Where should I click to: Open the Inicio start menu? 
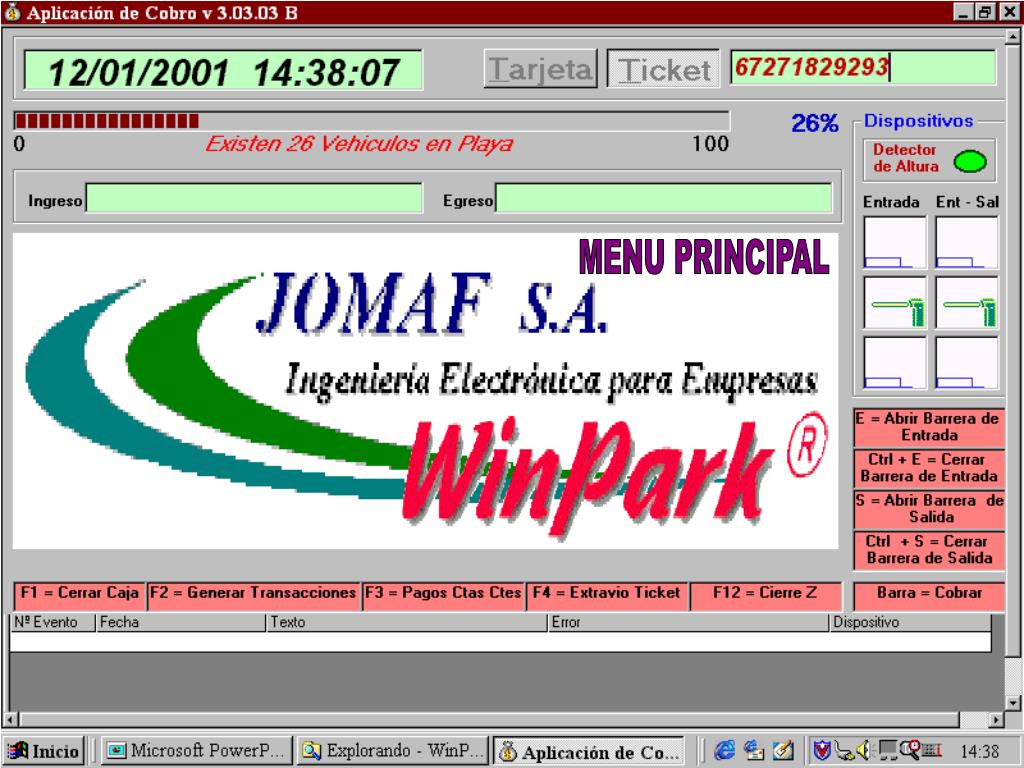[44, 751]
